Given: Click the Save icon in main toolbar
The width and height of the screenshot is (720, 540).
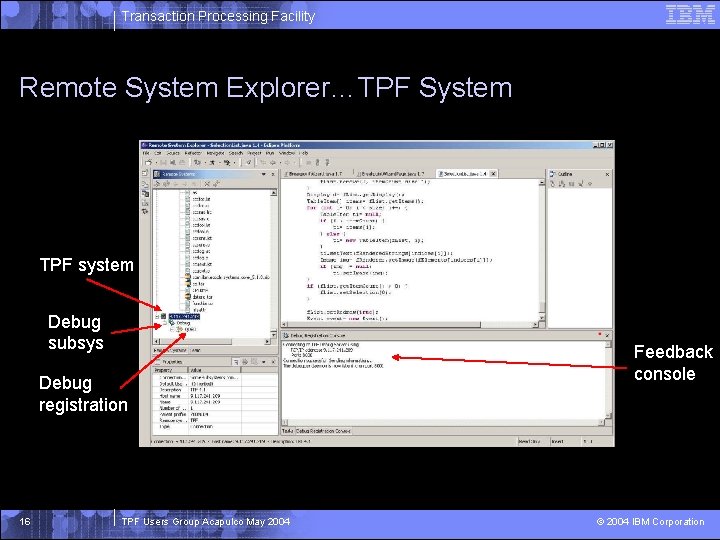Looking at the screenshot, I should tap(163, 163).
